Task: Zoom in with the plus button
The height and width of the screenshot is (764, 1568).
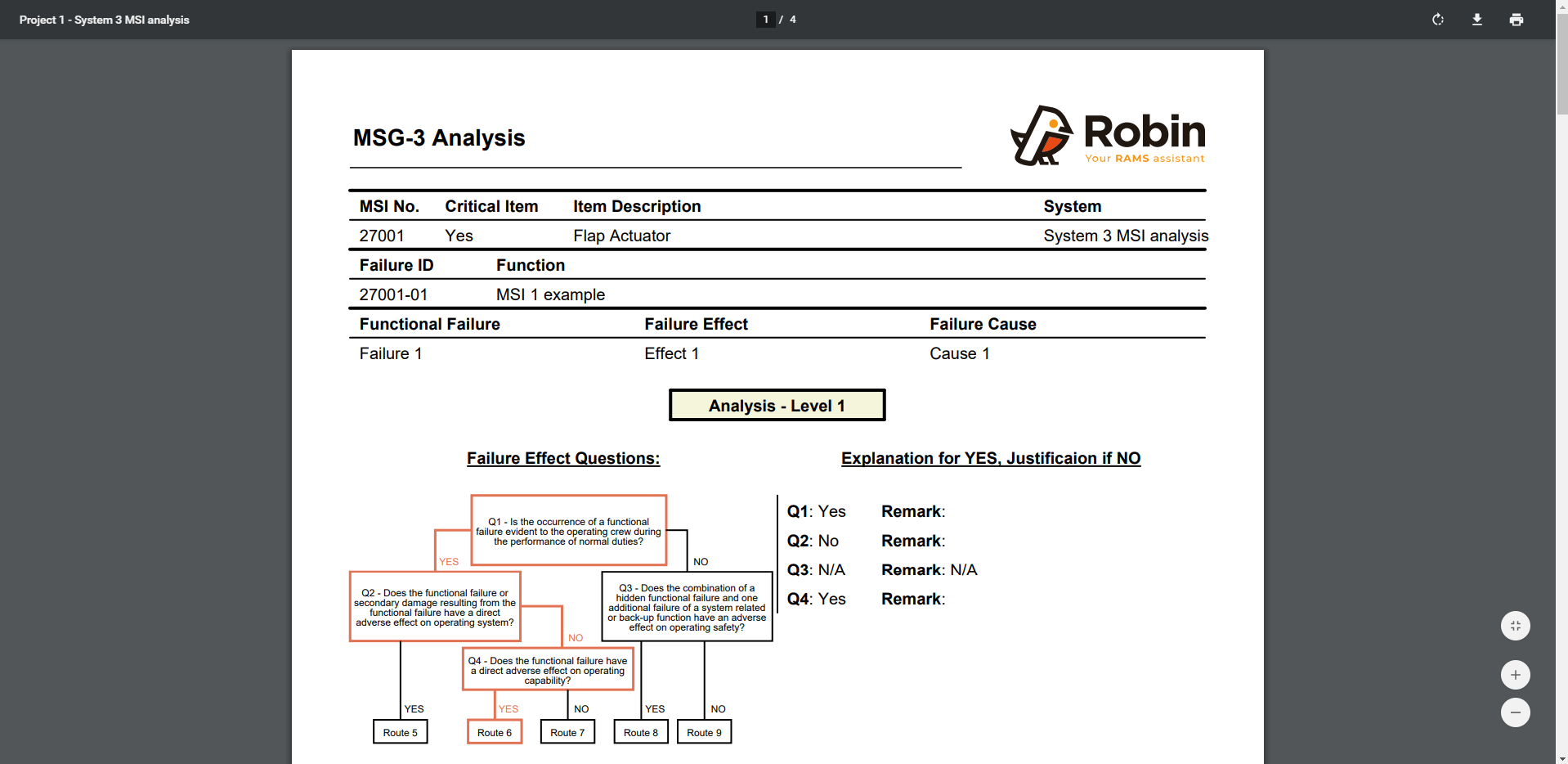Action: click(x=1515, y=675)
